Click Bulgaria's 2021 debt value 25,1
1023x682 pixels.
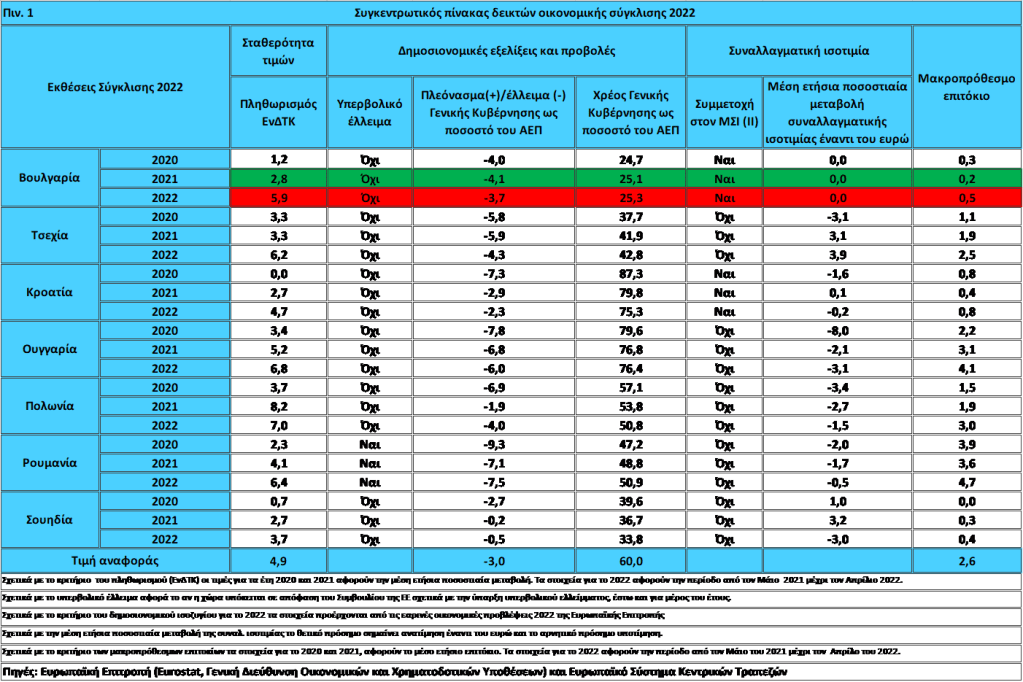pos(630,178)
